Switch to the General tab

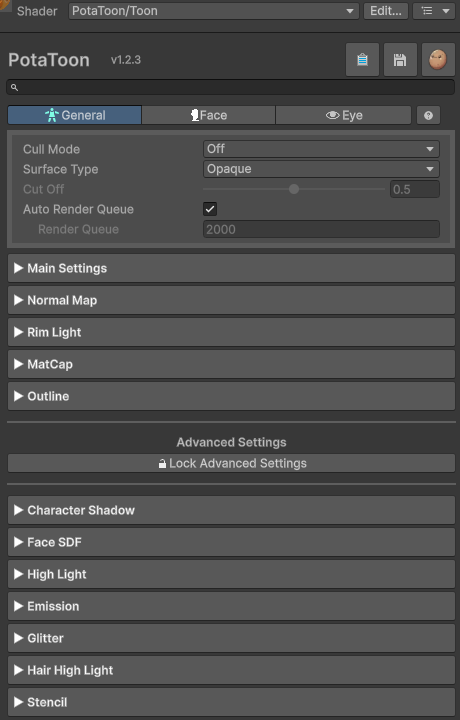(x=74, y=115)
